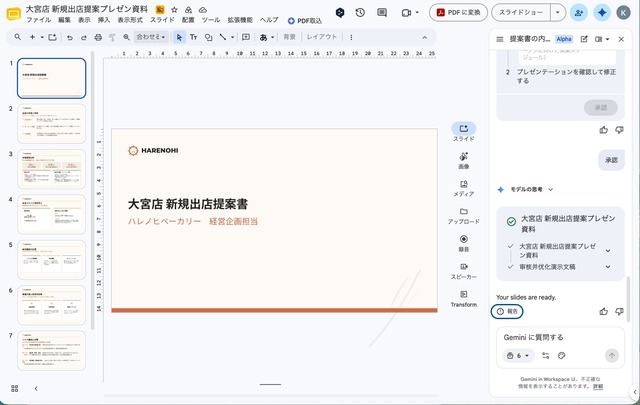
Task: Click the スライドショー button
Action: [x=521, y=13]
